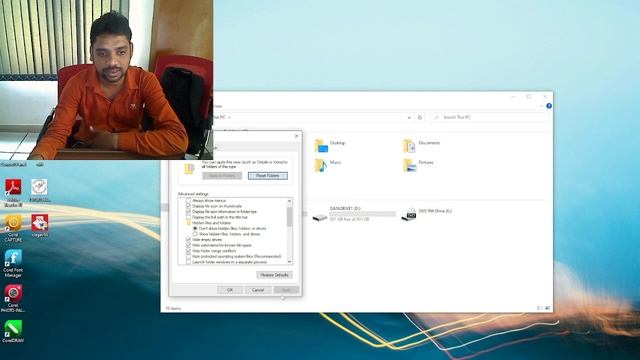Screen dimensions: 640x360
Task: Click the Apply button in Folder Options
Action: click(x=286, y=290)
